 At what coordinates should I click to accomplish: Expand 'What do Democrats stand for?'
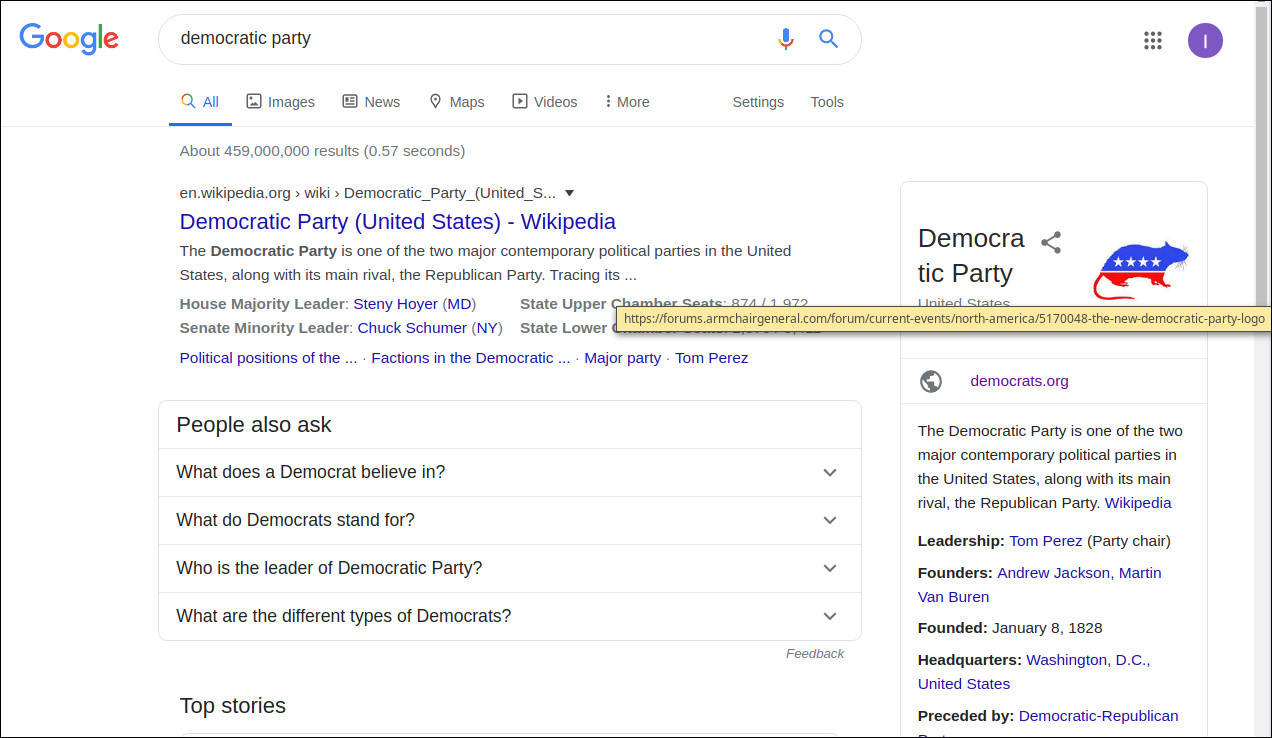click(x=510, y=520)
